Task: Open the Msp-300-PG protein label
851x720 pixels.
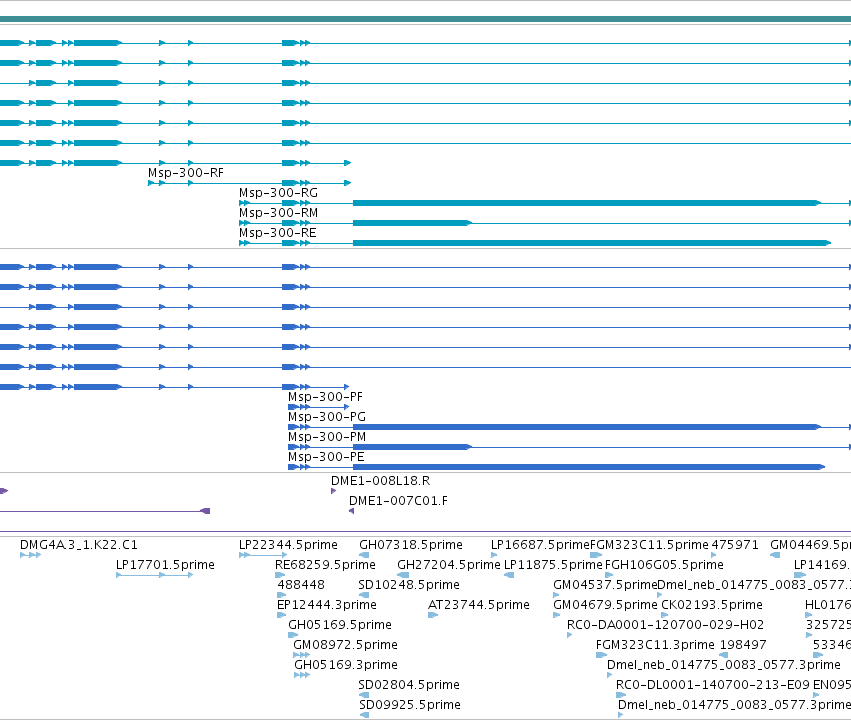Action: (327, 417)
